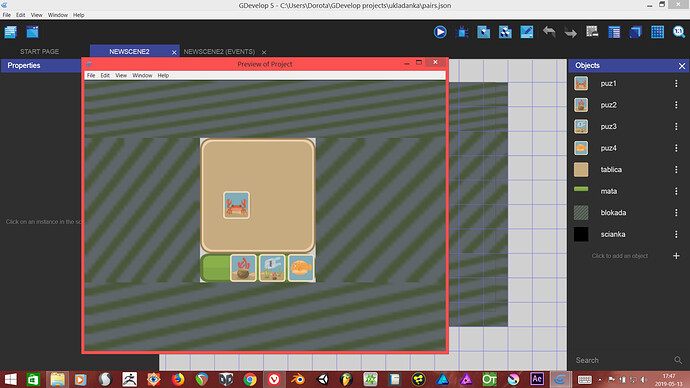690x388 pixels.
Task: Close the NEWSCENE2 tab
Action: (x=174, y=52)
